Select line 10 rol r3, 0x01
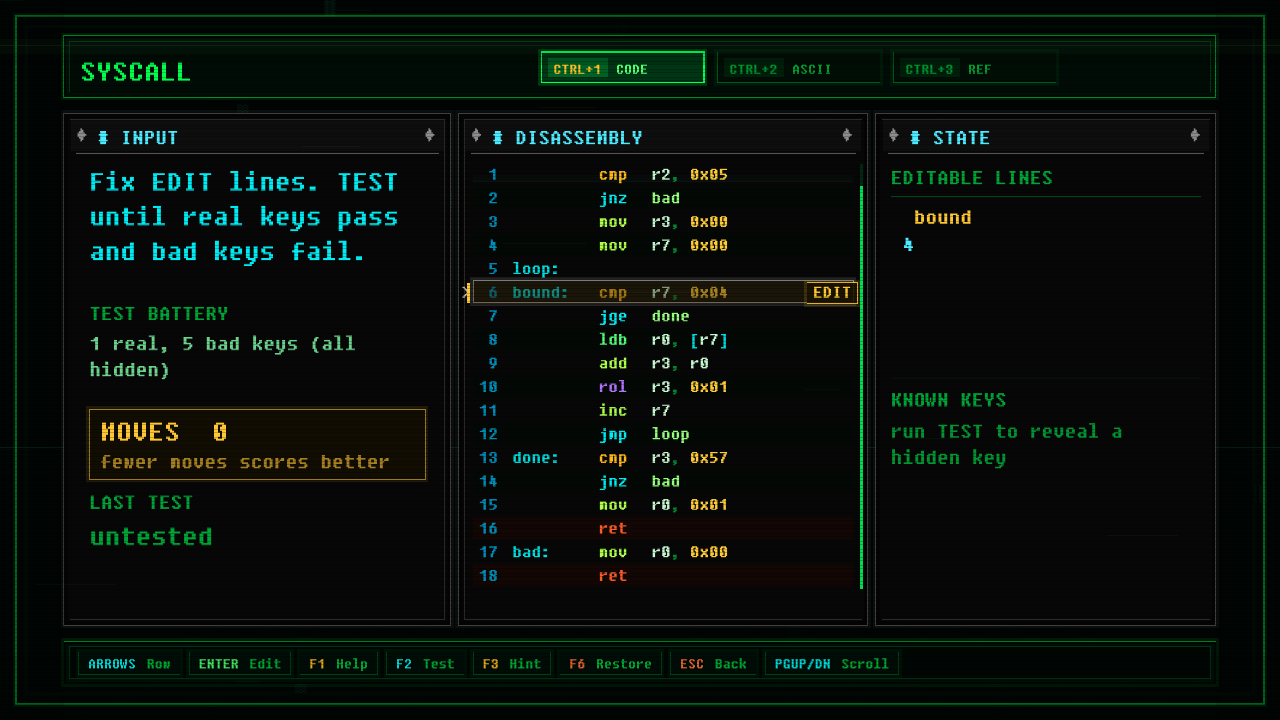The width and height of the screenshot is (1280, 720). point(662,387)
